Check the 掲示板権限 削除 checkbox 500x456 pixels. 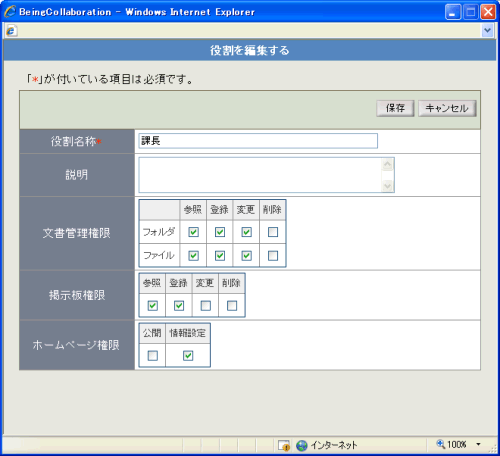[232, 306]
